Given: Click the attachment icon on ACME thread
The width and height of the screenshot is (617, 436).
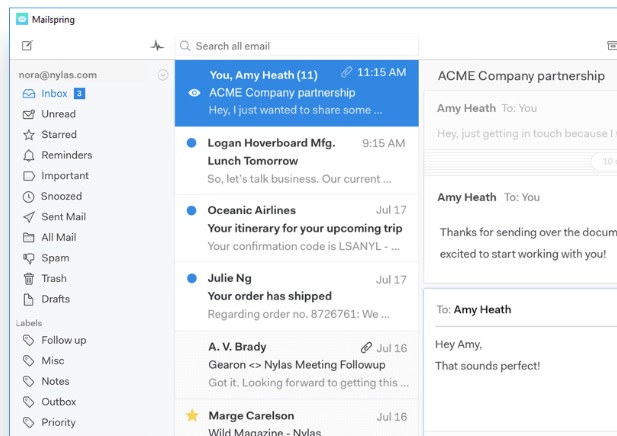Looking at the screenshot, I should pos(346,73).
